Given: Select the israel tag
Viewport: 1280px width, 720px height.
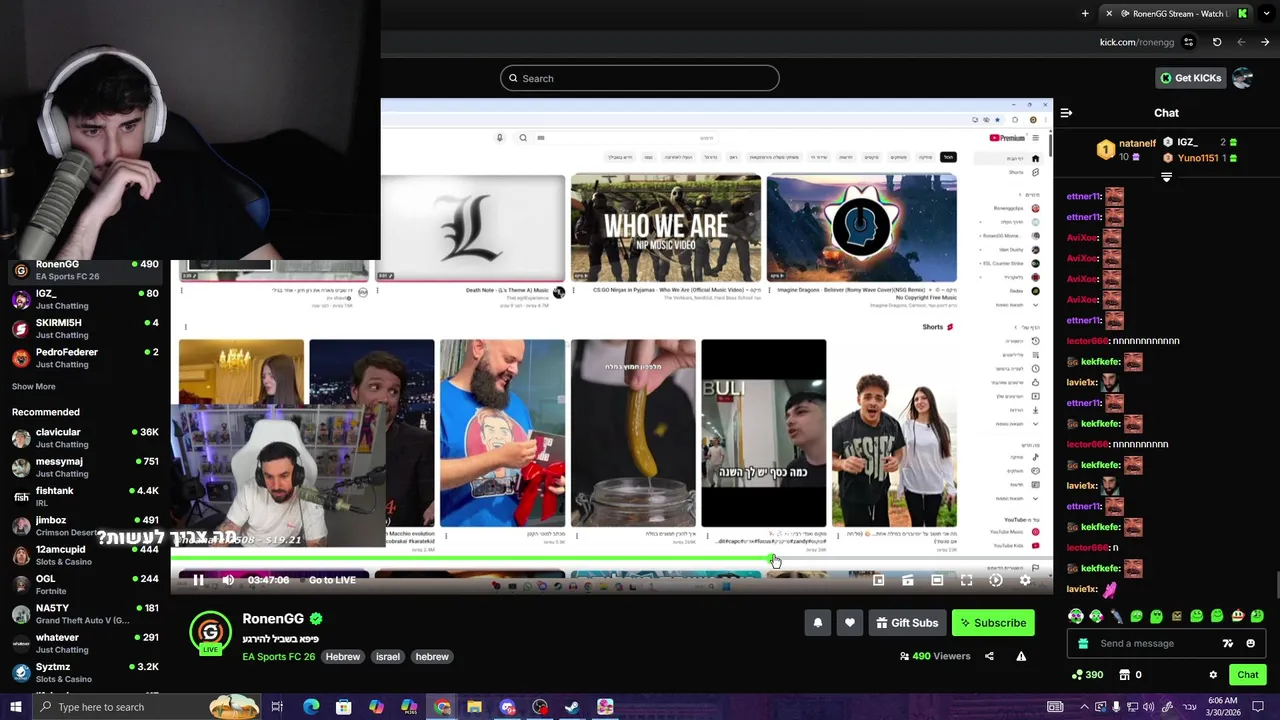Looking at the screenshot, I should 388,657.
